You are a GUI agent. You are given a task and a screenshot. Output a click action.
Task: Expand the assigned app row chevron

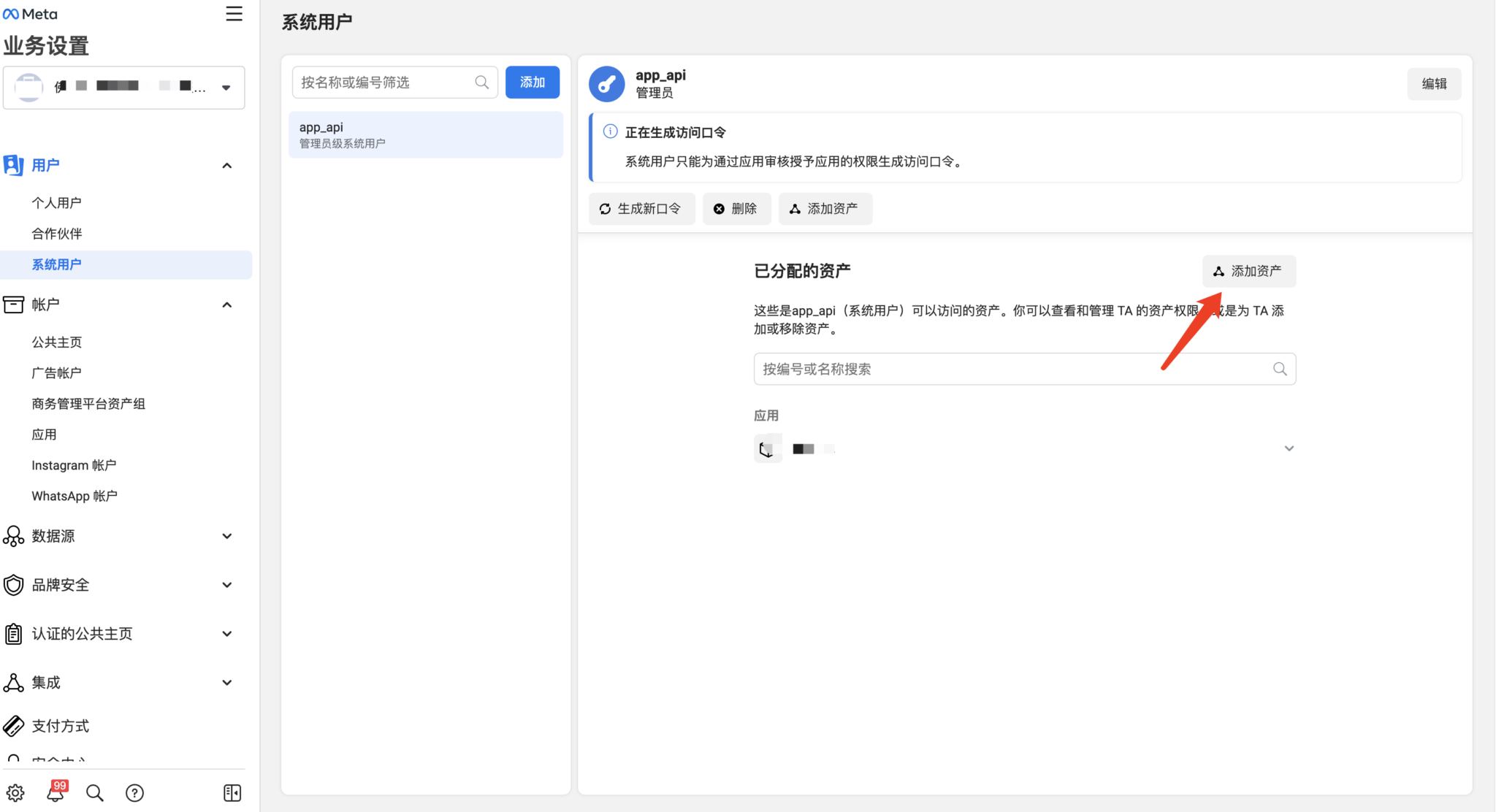click(x=1289, y=448)
